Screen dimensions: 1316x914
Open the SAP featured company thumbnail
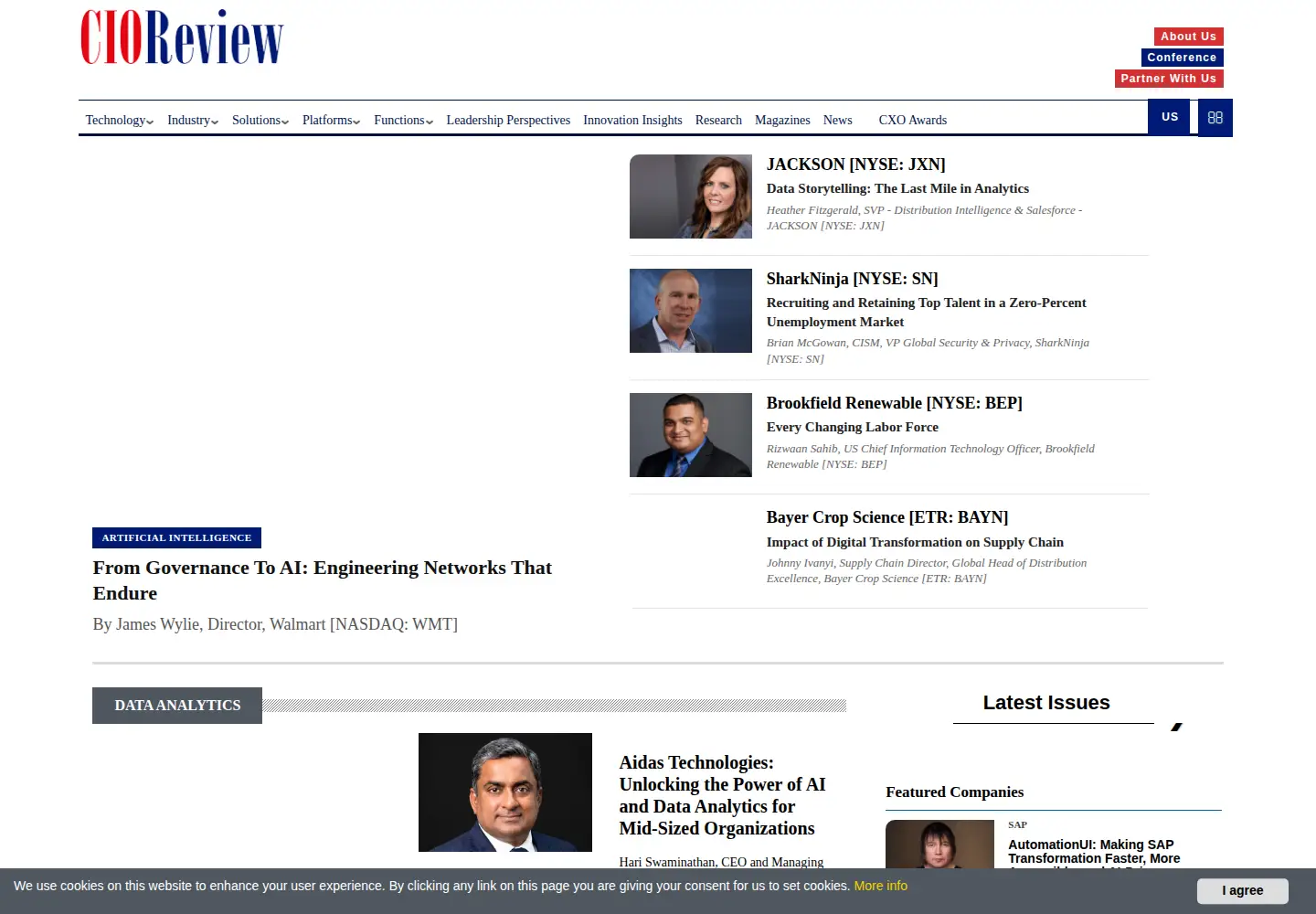(939, 845)
